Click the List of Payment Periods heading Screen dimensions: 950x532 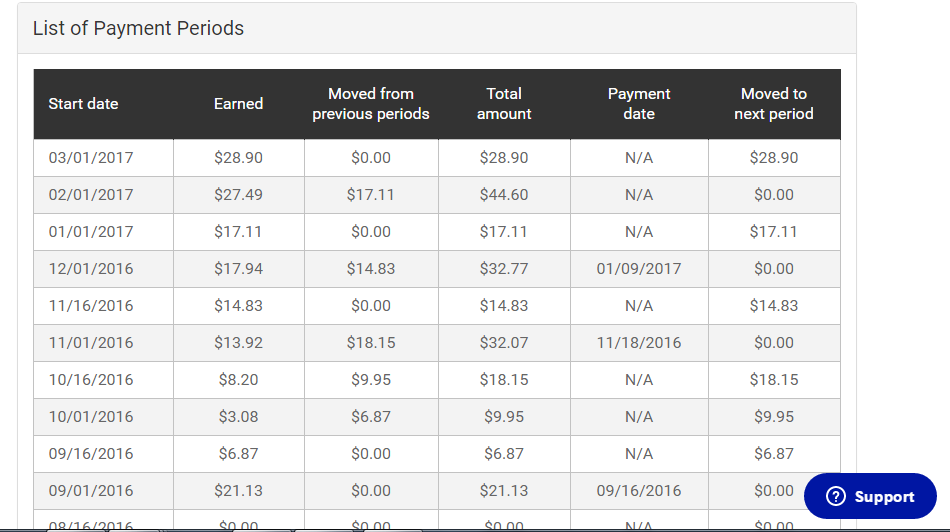138,28
